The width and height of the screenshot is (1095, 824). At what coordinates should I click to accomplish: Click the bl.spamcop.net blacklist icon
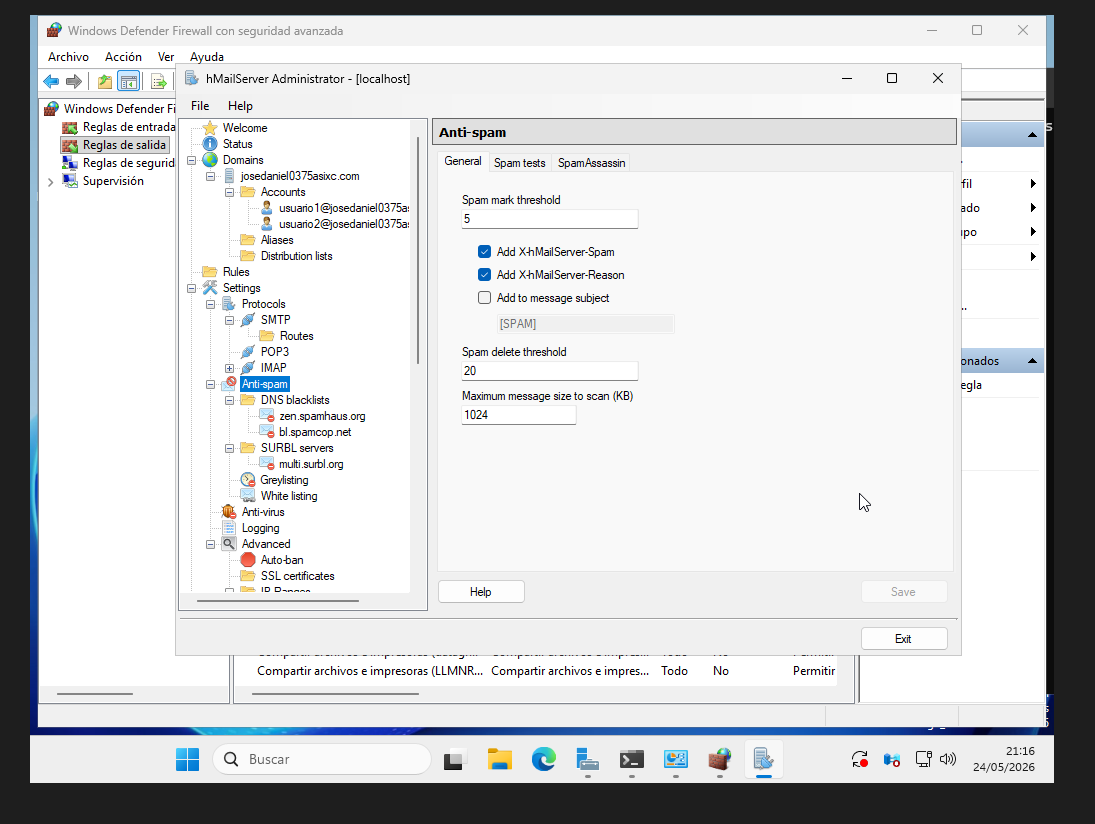tap(267, 432)
